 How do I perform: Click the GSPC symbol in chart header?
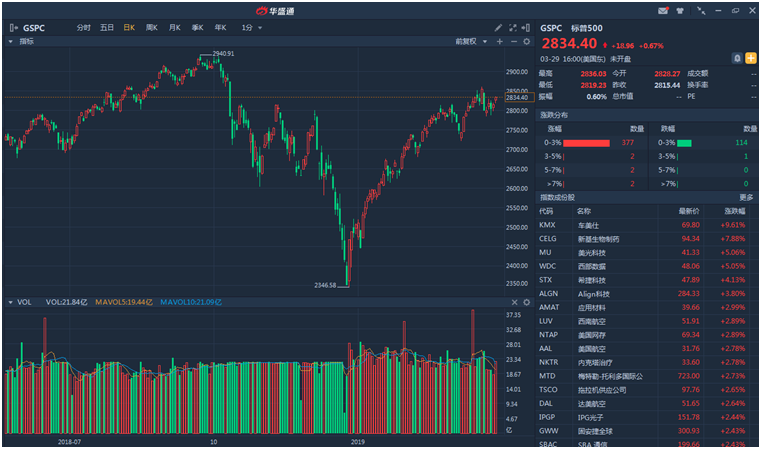[33, 28]
